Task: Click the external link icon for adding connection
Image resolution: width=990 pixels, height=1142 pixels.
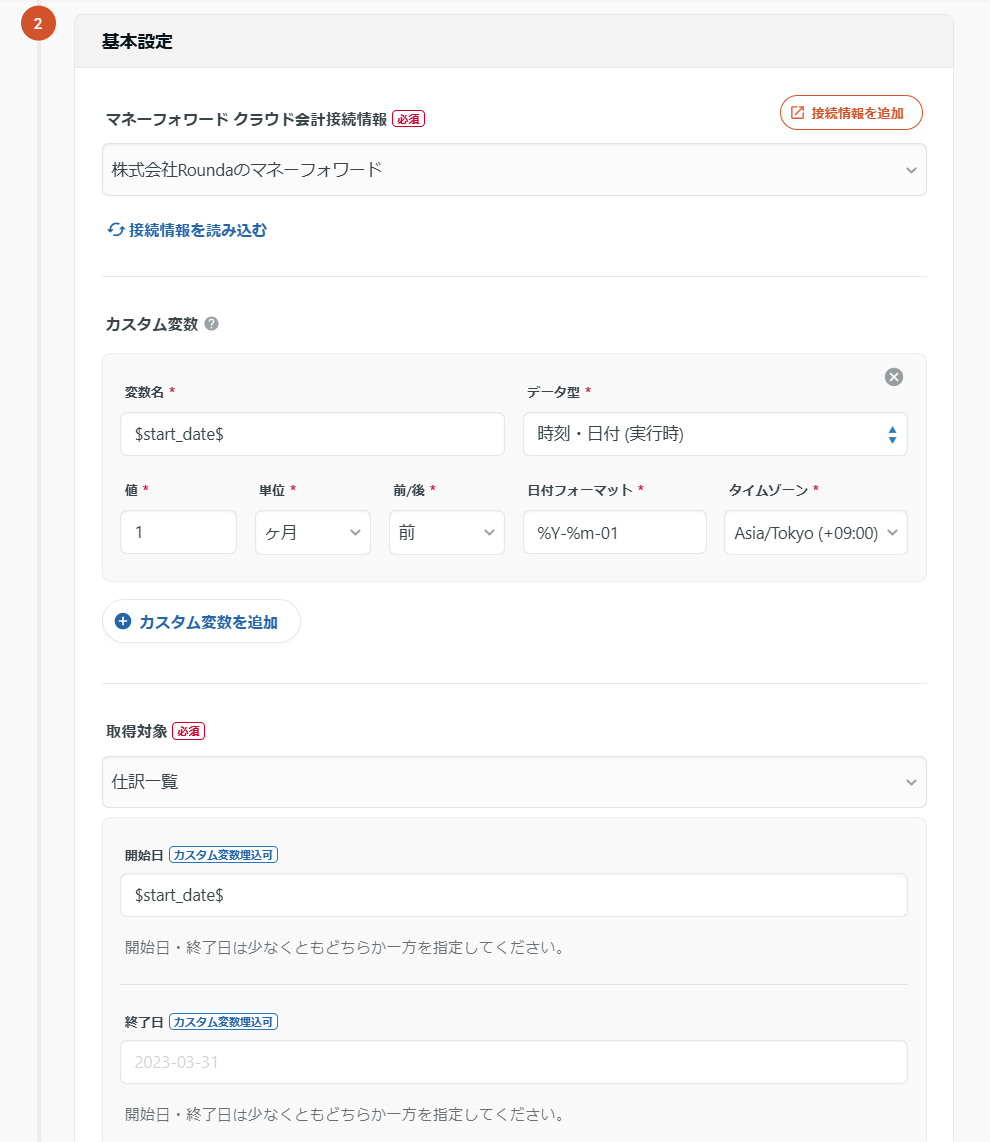Action: 797,113
